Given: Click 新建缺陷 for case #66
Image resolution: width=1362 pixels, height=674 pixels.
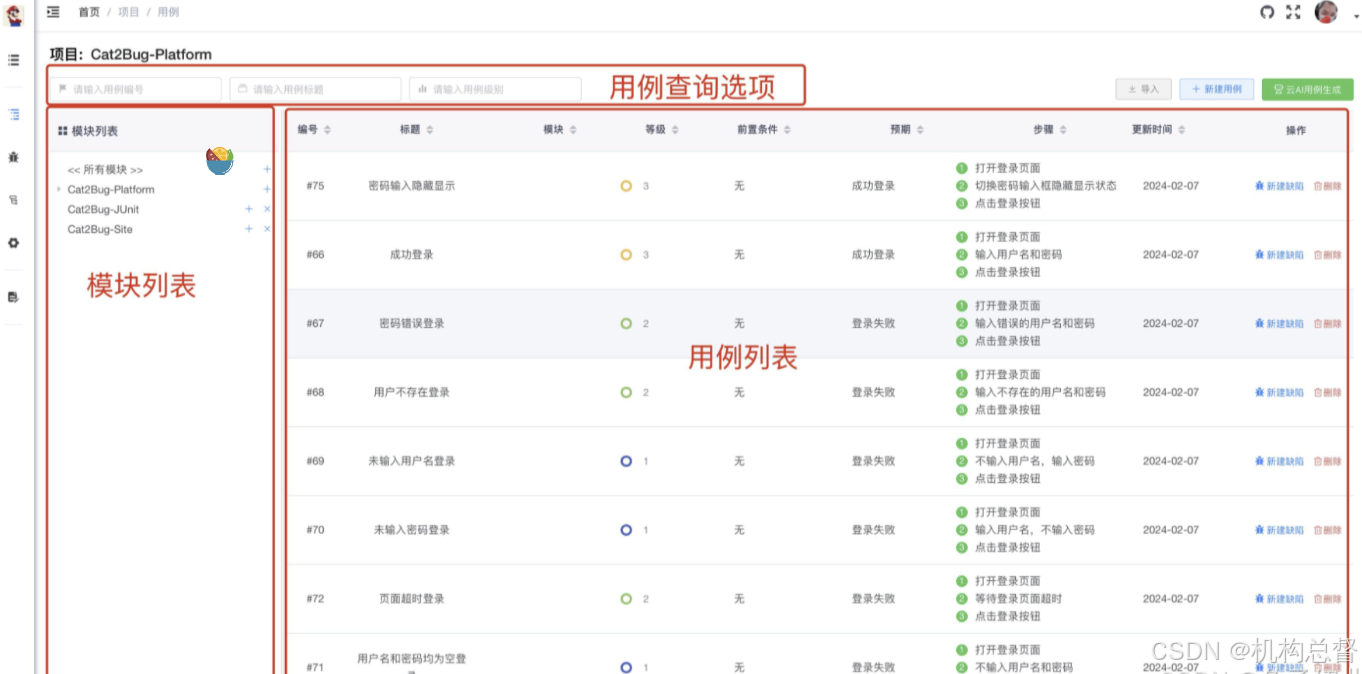Looking at the screenshot, I should [x=1279, y=255].
